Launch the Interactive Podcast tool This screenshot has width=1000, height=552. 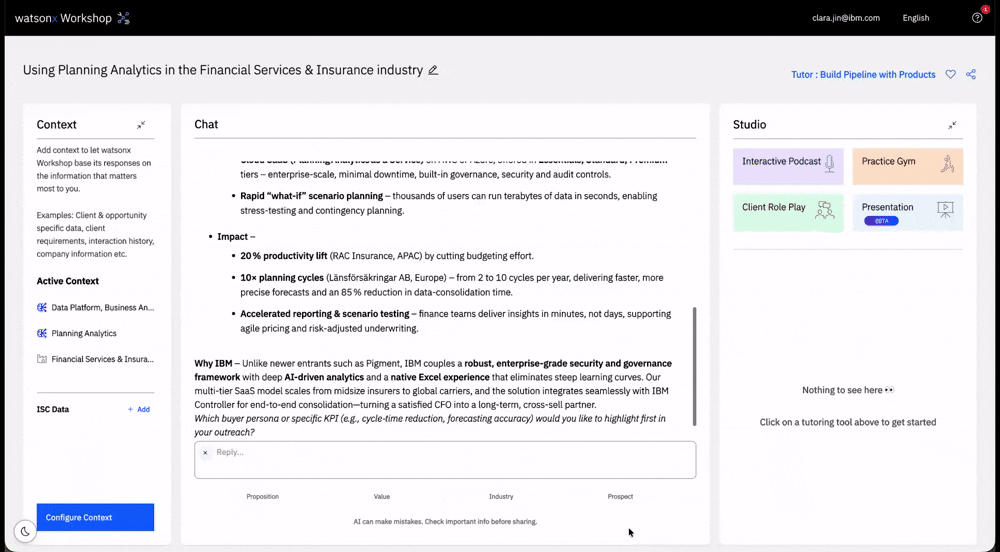click(788, 166)
